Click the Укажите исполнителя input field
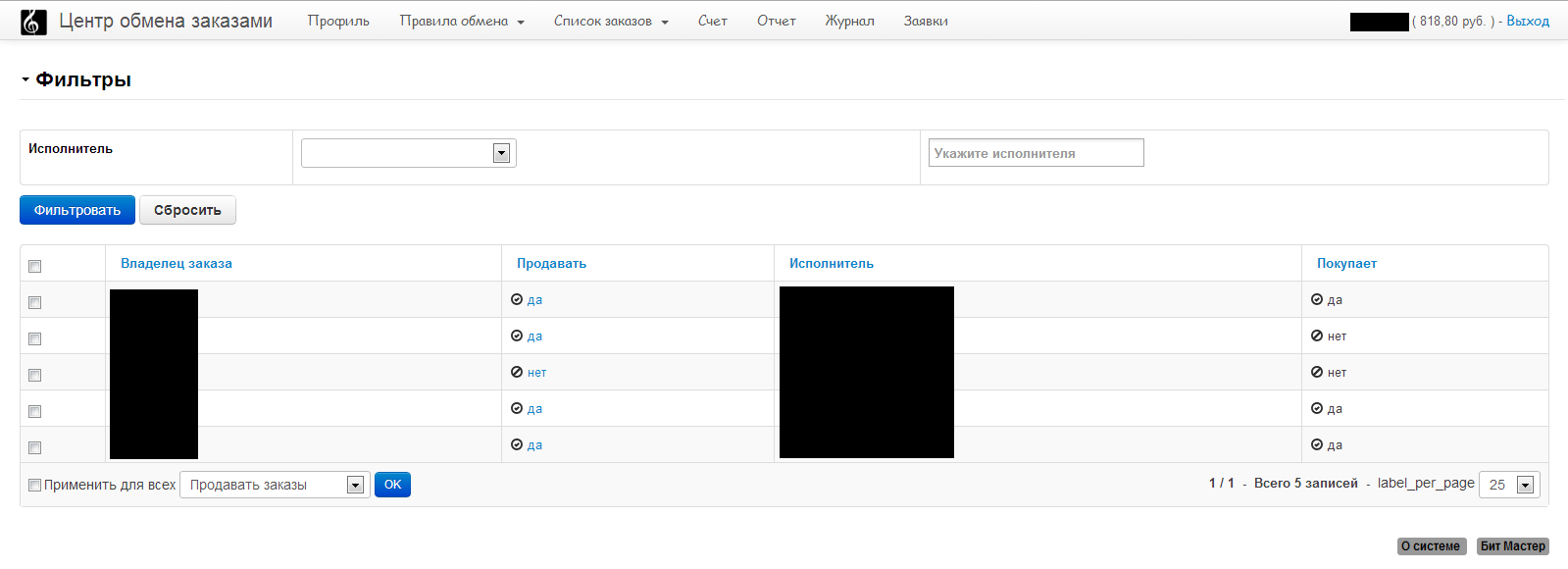 click(x=1037, y=153)
